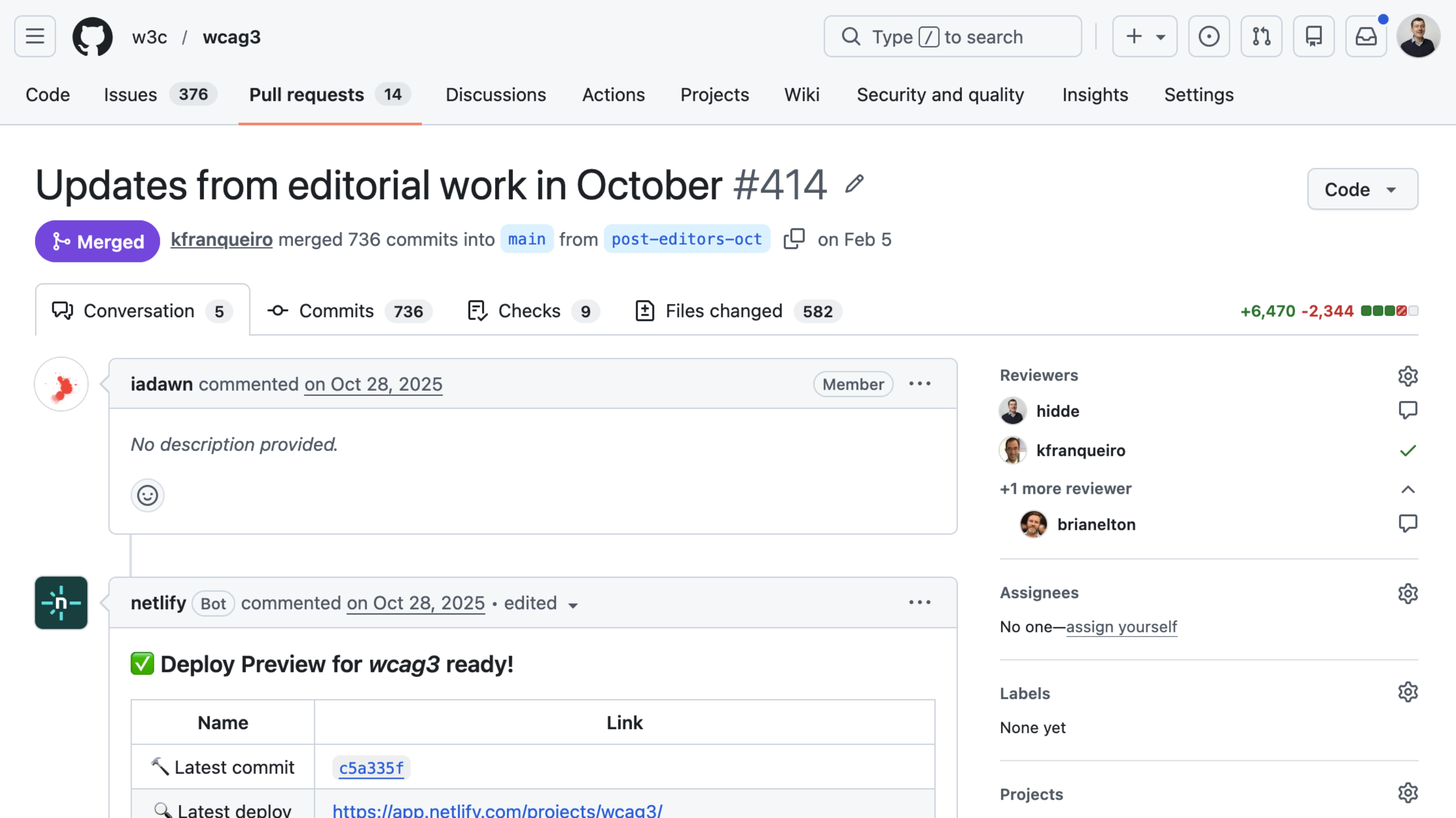Open the post-editors-oct branch link
The height and width of the screenshot is (818, 1456).
click(x=687, y=239)
